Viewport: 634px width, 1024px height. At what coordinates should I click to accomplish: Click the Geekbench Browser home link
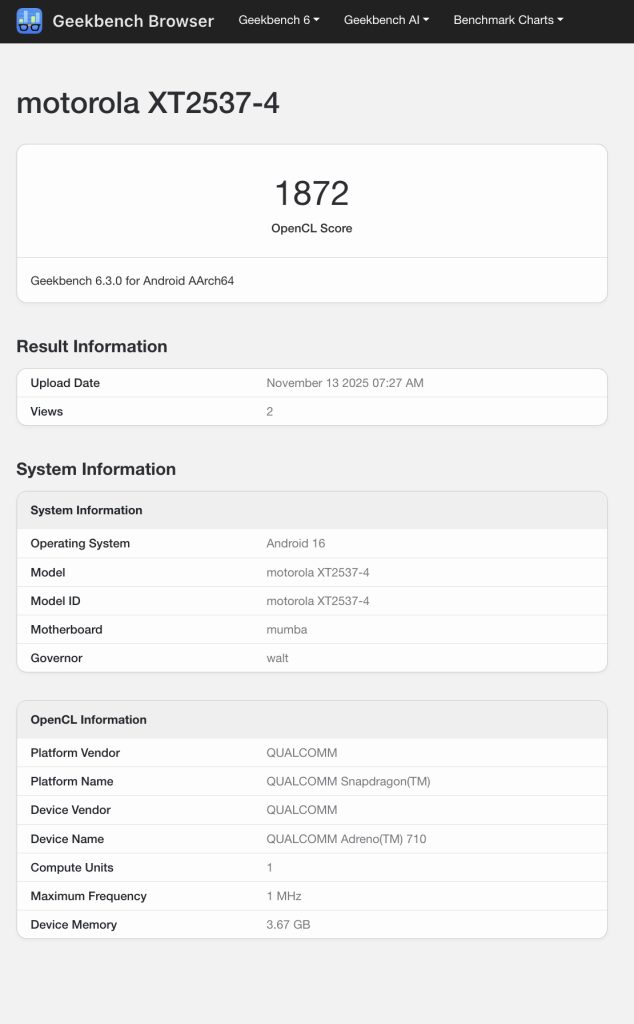135,21
